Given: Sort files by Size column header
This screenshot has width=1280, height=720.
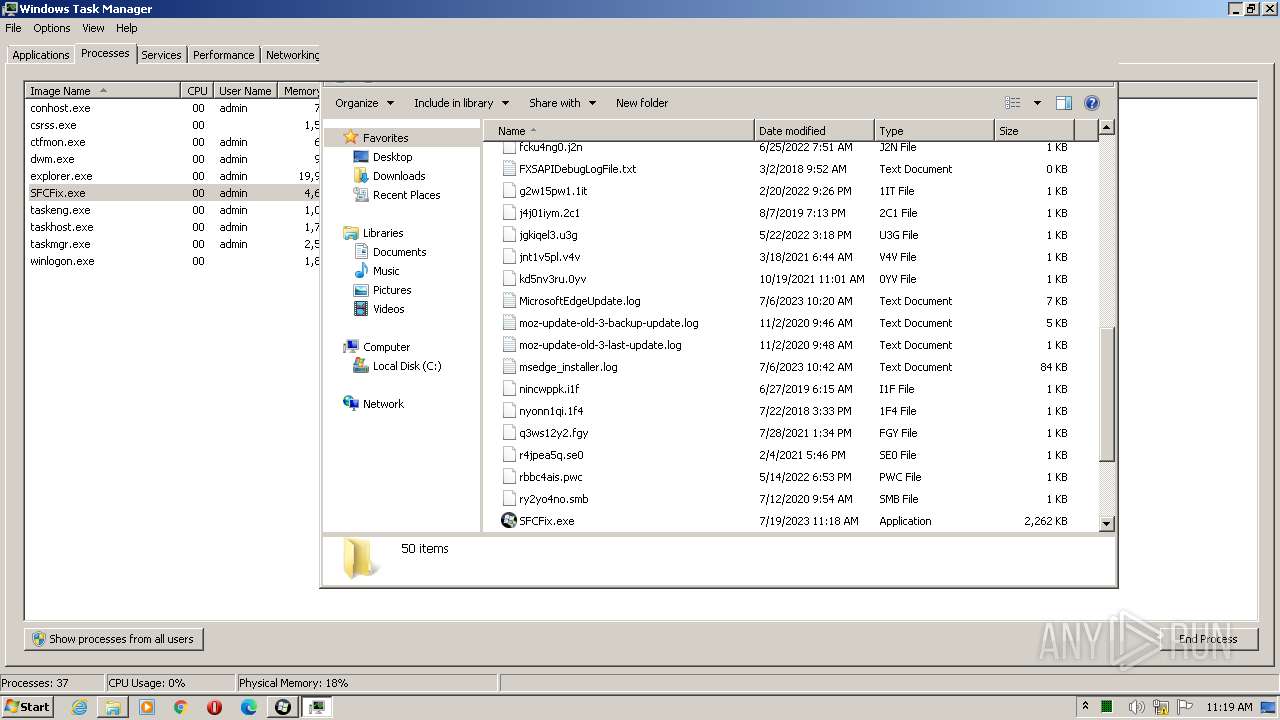Looking at the screenshot, I should pyautogui.click(x=1034, y=131).
